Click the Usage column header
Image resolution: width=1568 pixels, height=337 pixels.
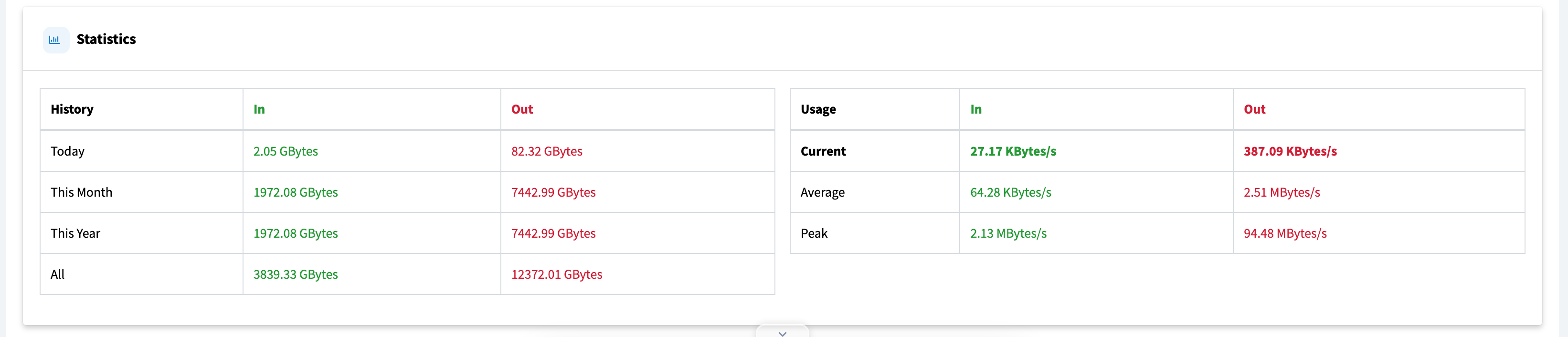[x=818, y=109]
